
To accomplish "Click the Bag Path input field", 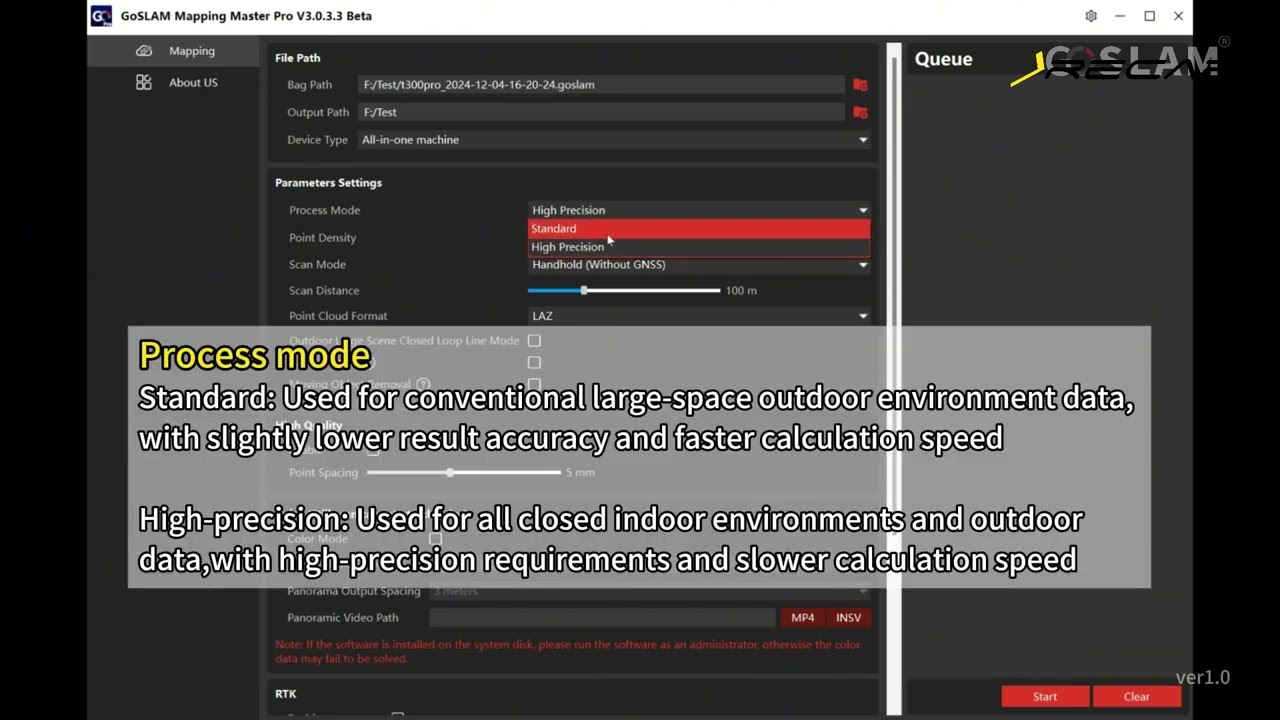I will point(602,85).
